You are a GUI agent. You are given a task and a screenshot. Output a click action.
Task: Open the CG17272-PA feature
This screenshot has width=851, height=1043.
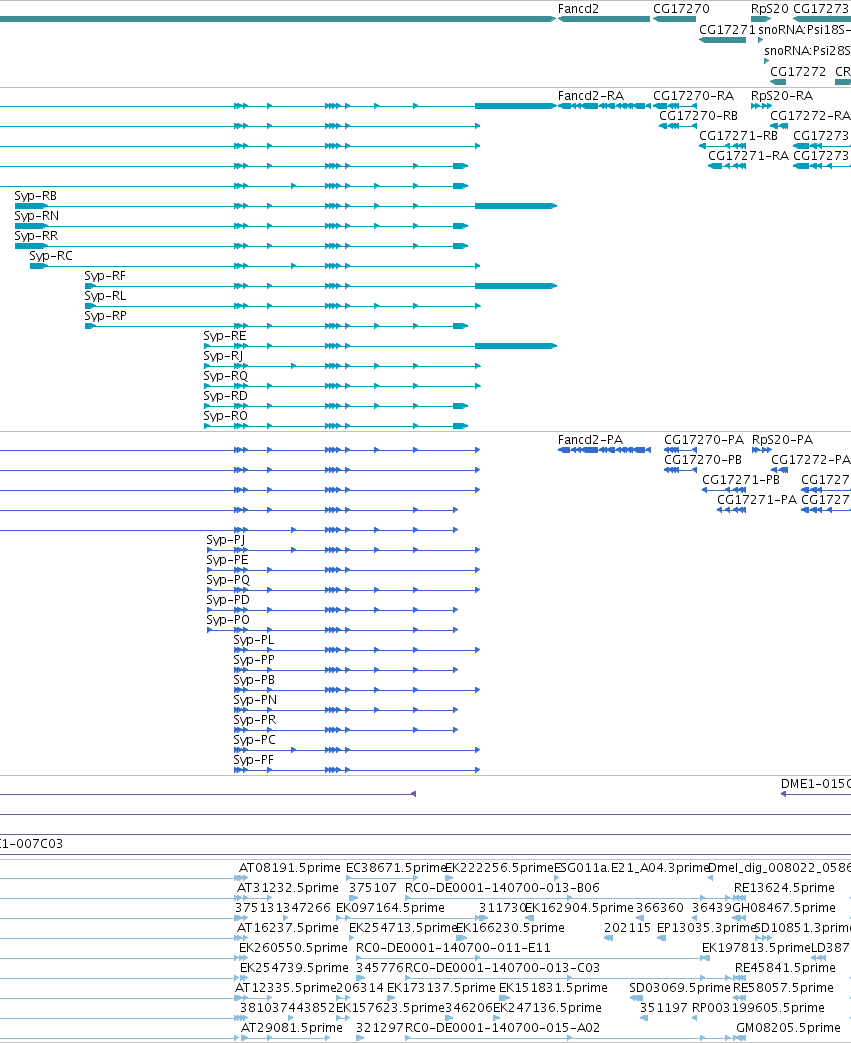(779, 470)
